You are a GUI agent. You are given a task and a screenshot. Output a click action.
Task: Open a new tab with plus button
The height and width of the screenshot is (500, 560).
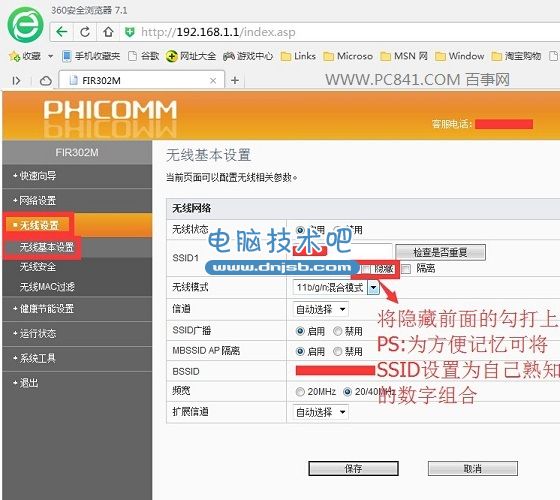click(x=235, y=81)
